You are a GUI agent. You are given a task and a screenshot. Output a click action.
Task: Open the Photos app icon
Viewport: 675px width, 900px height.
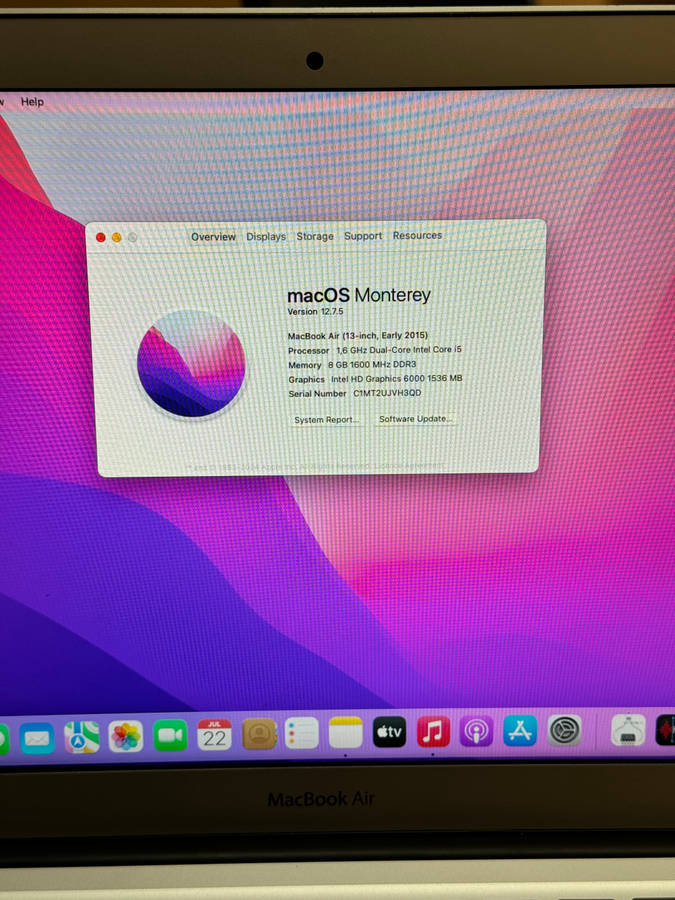[x=126, y=737]
